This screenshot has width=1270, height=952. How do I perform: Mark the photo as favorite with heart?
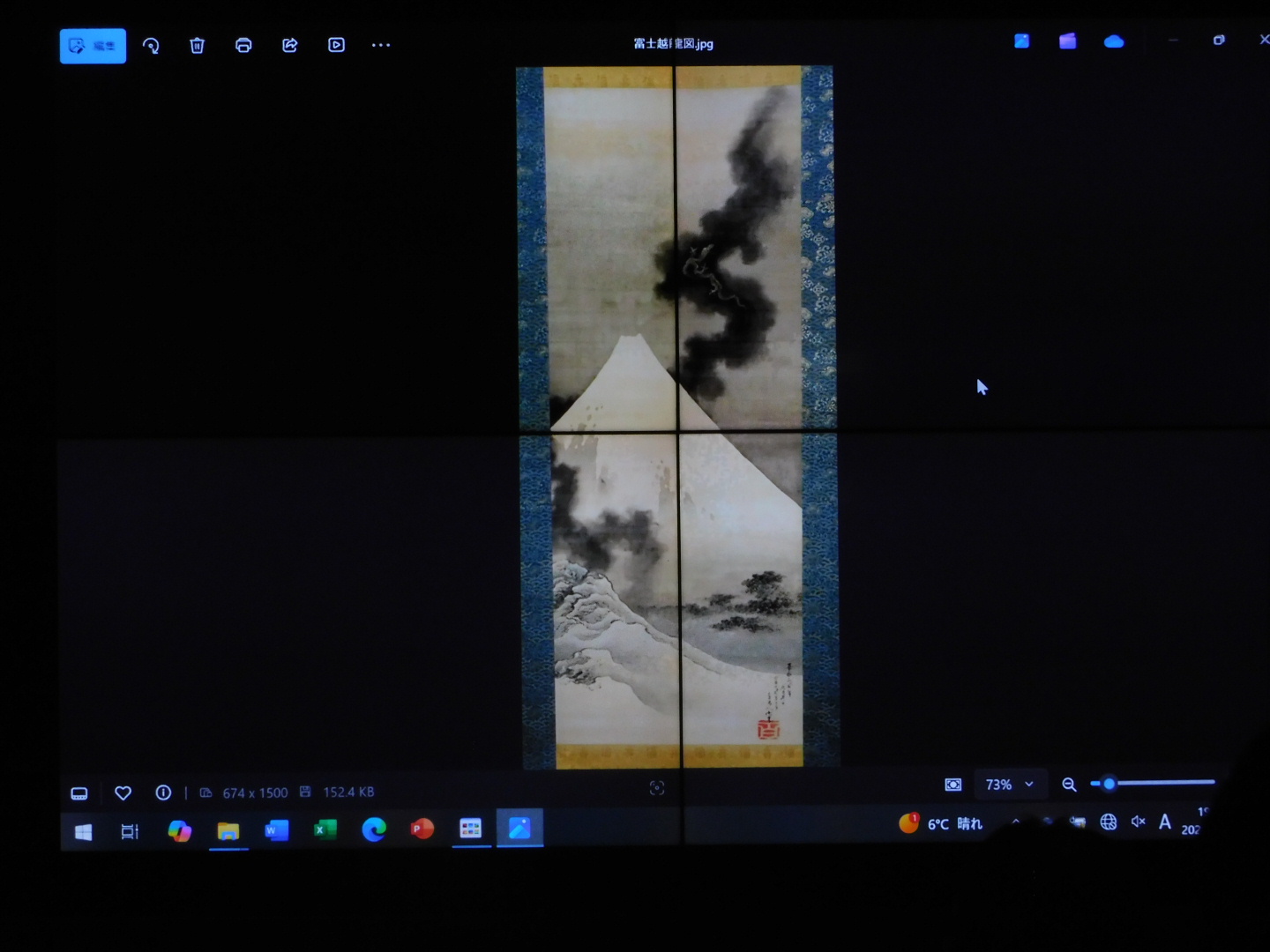click(123, 793)
